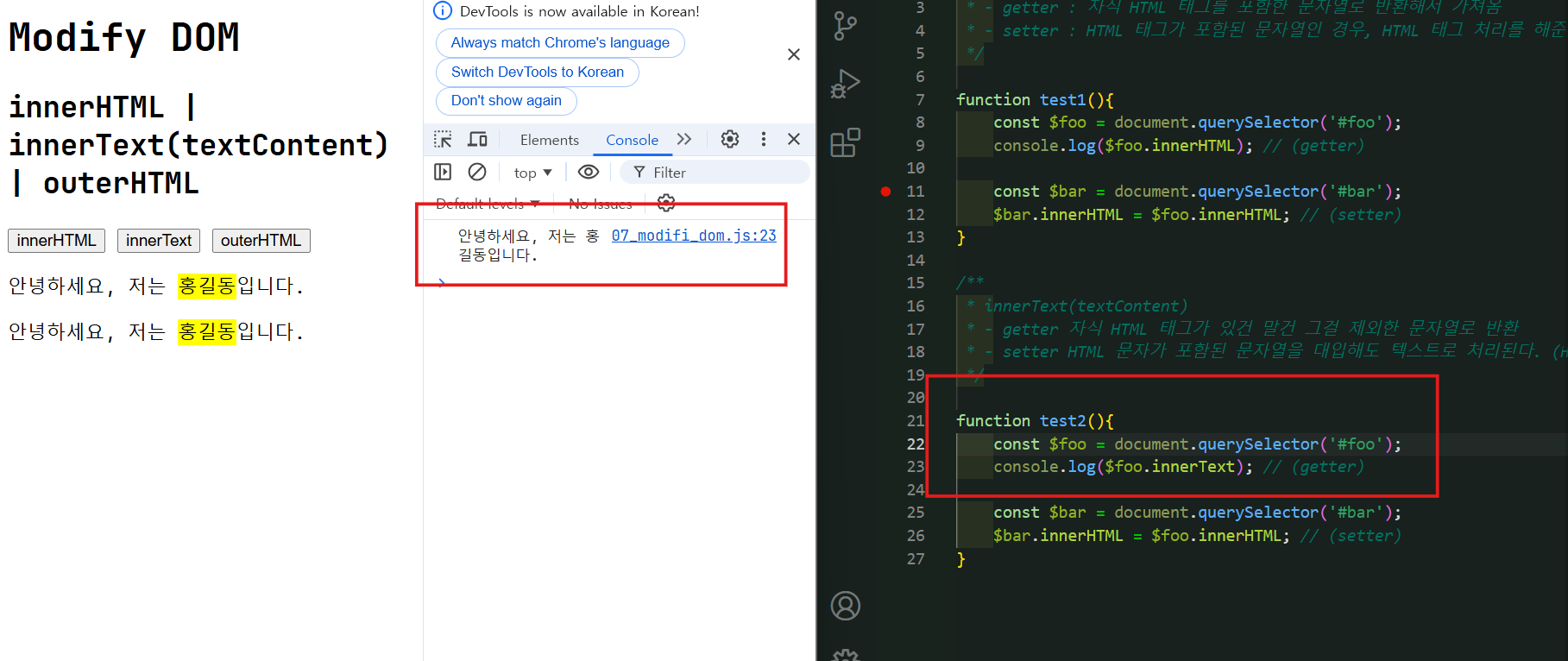
Task: Toggle the console sidebar icon
Action: point(443,172)
